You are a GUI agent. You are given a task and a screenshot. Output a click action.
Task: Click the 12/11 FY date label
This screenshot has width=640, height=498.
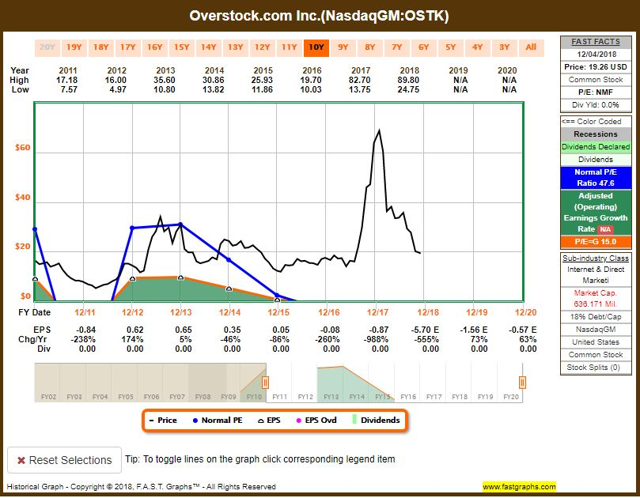tap(84, 313)
